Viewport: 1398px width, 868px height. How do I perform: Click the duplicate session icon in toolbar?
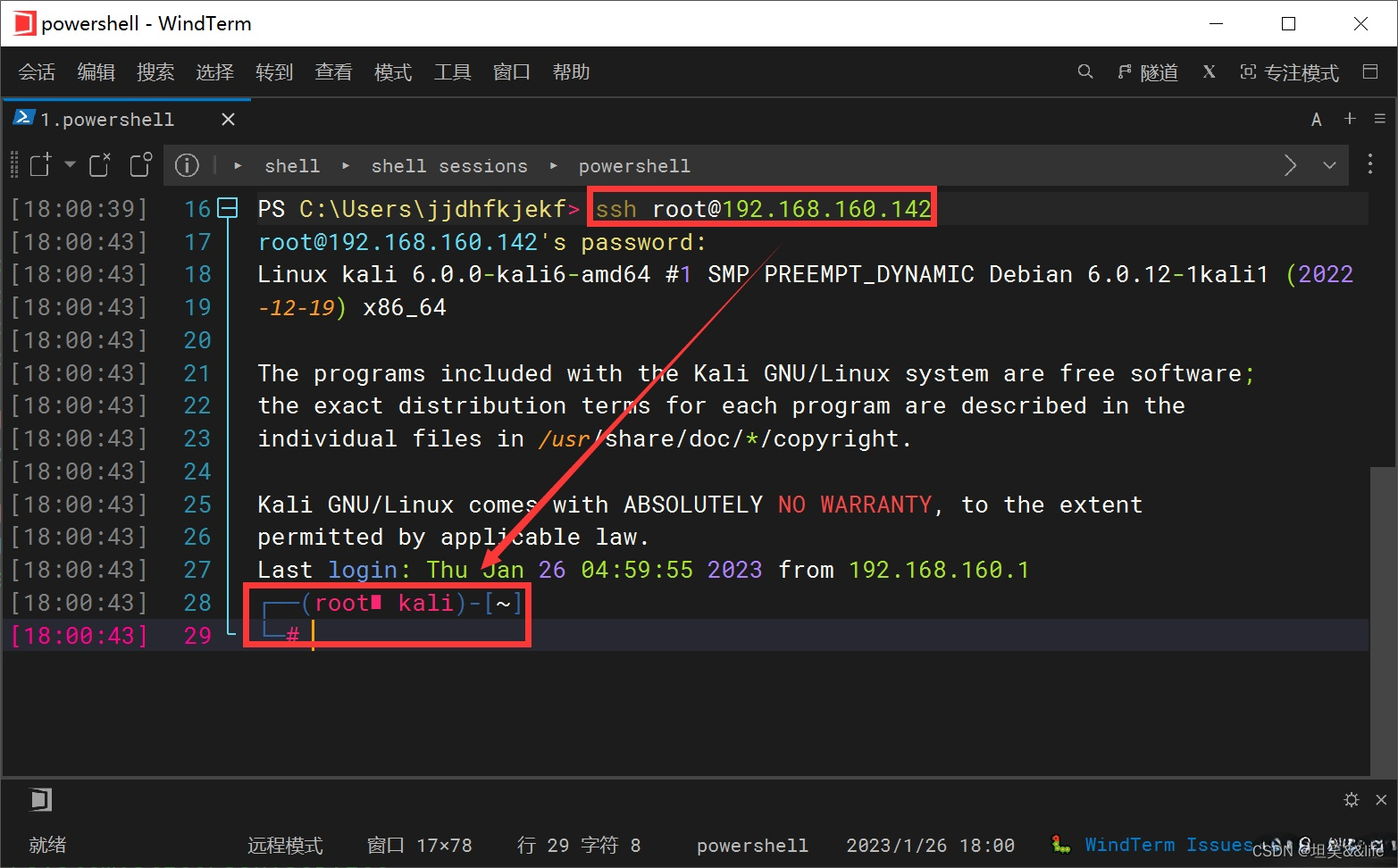click(x=141, y=165)
